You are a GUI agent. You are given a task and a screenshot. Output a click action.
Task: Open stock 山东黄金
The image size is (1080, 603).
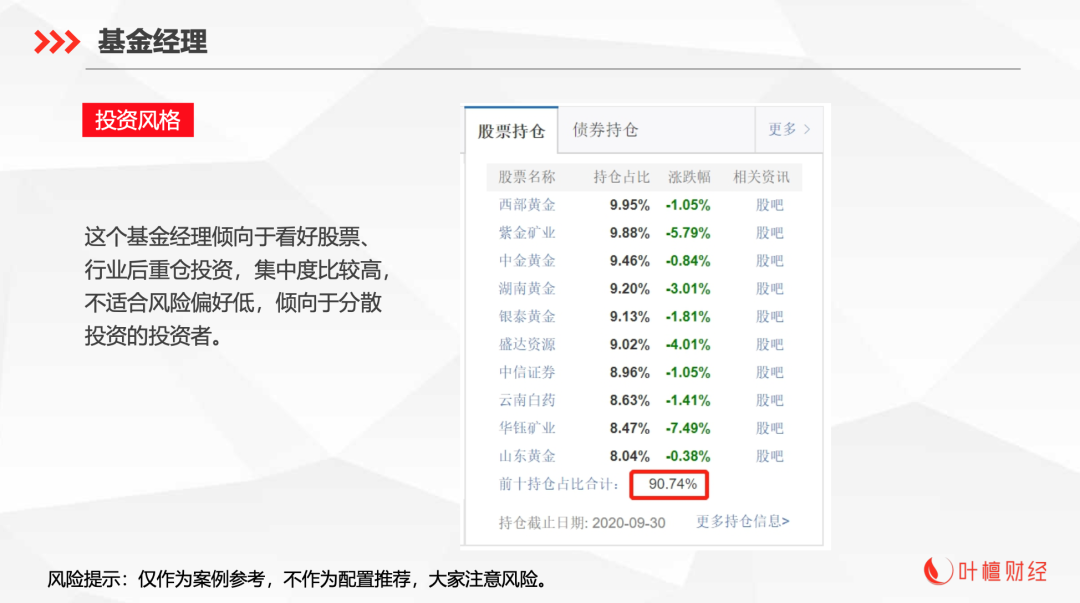(527, 456)
